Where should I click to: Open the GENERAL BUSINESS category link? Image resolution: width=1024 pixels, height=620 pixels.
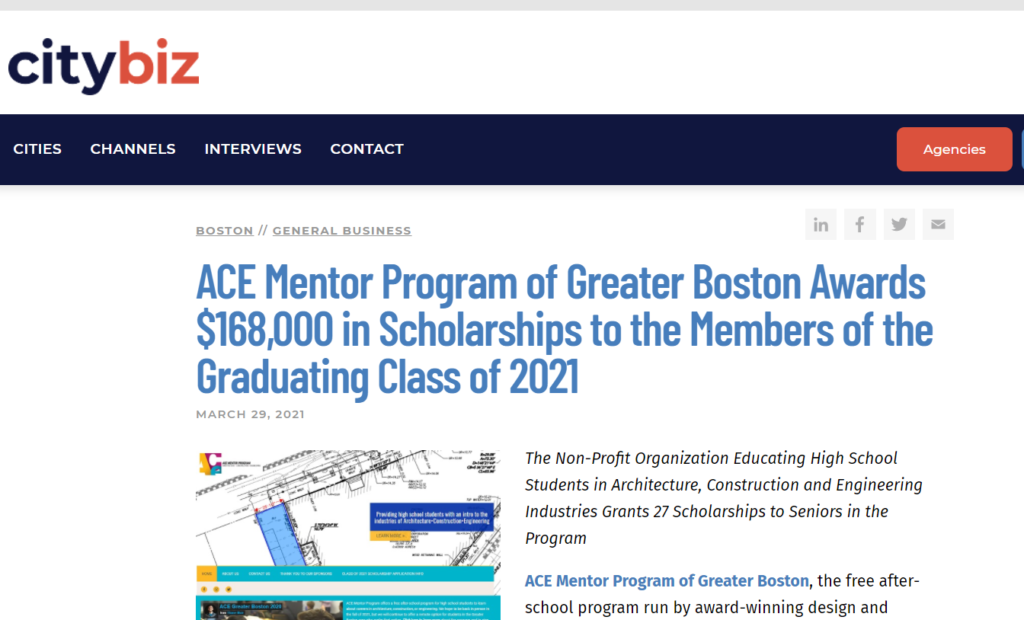tap(342, 231)
